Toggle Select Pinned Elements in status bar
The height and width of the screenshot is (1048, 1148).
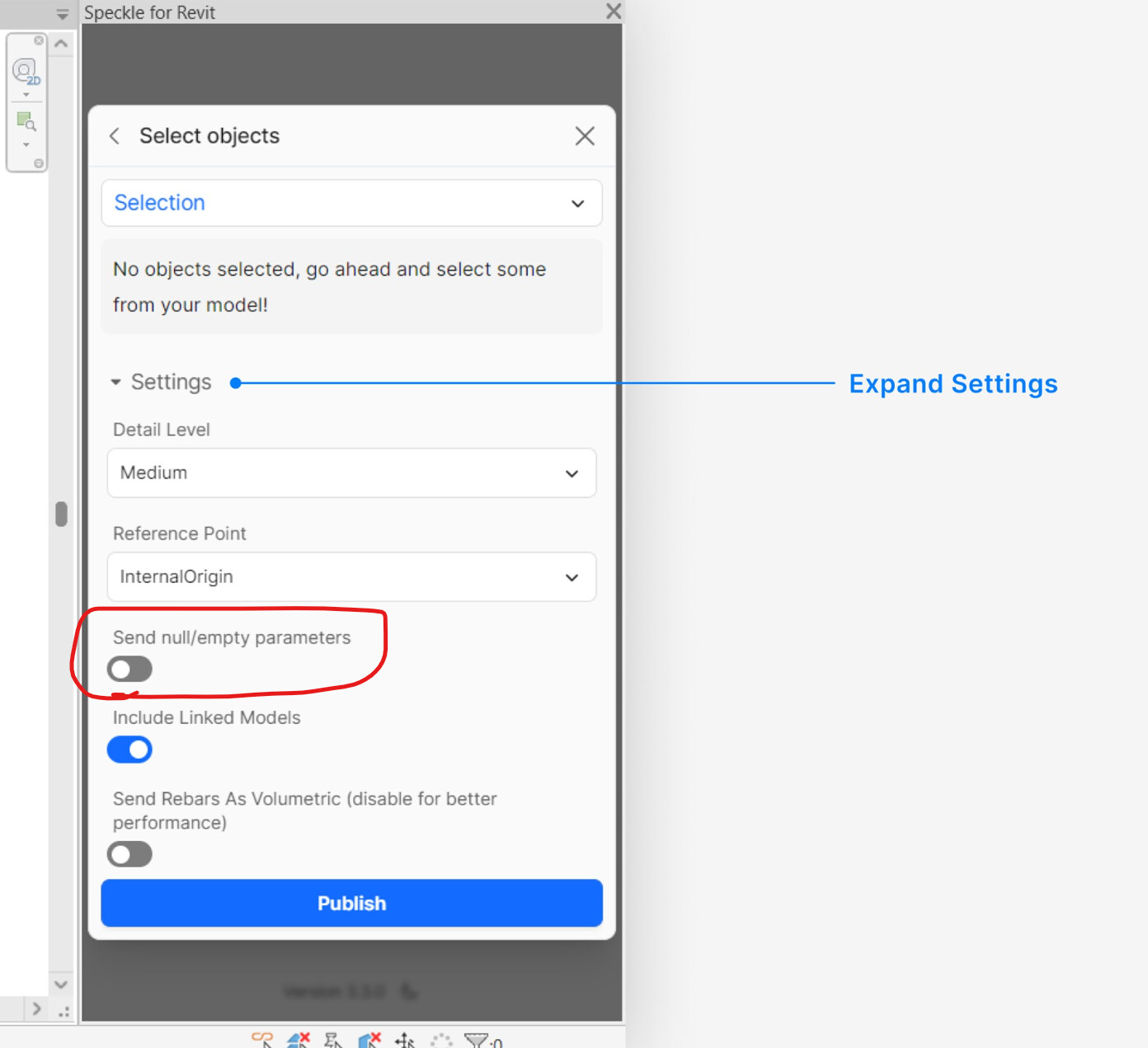333,1040
